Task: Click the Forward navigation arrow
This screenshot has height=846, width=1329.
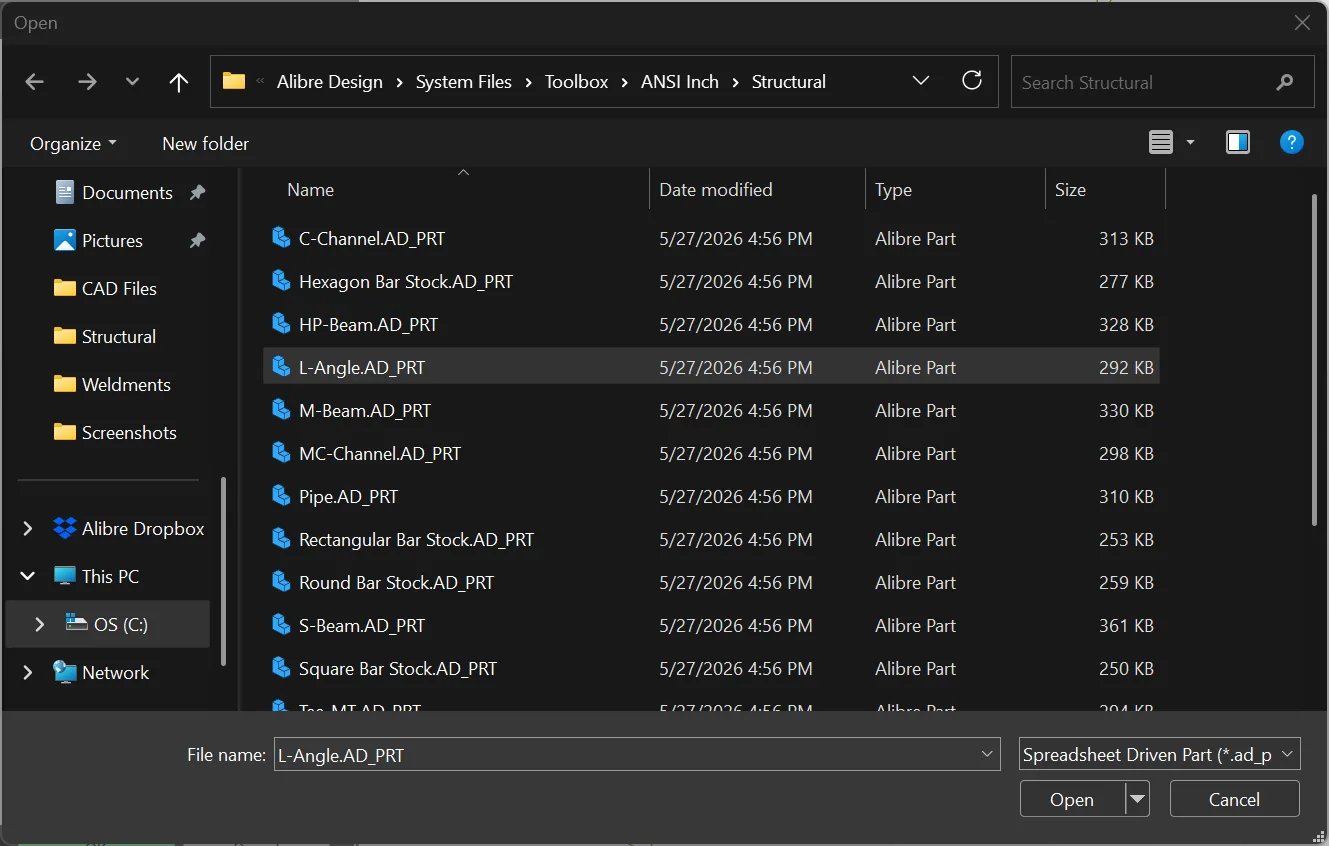Action: [87, 82]
